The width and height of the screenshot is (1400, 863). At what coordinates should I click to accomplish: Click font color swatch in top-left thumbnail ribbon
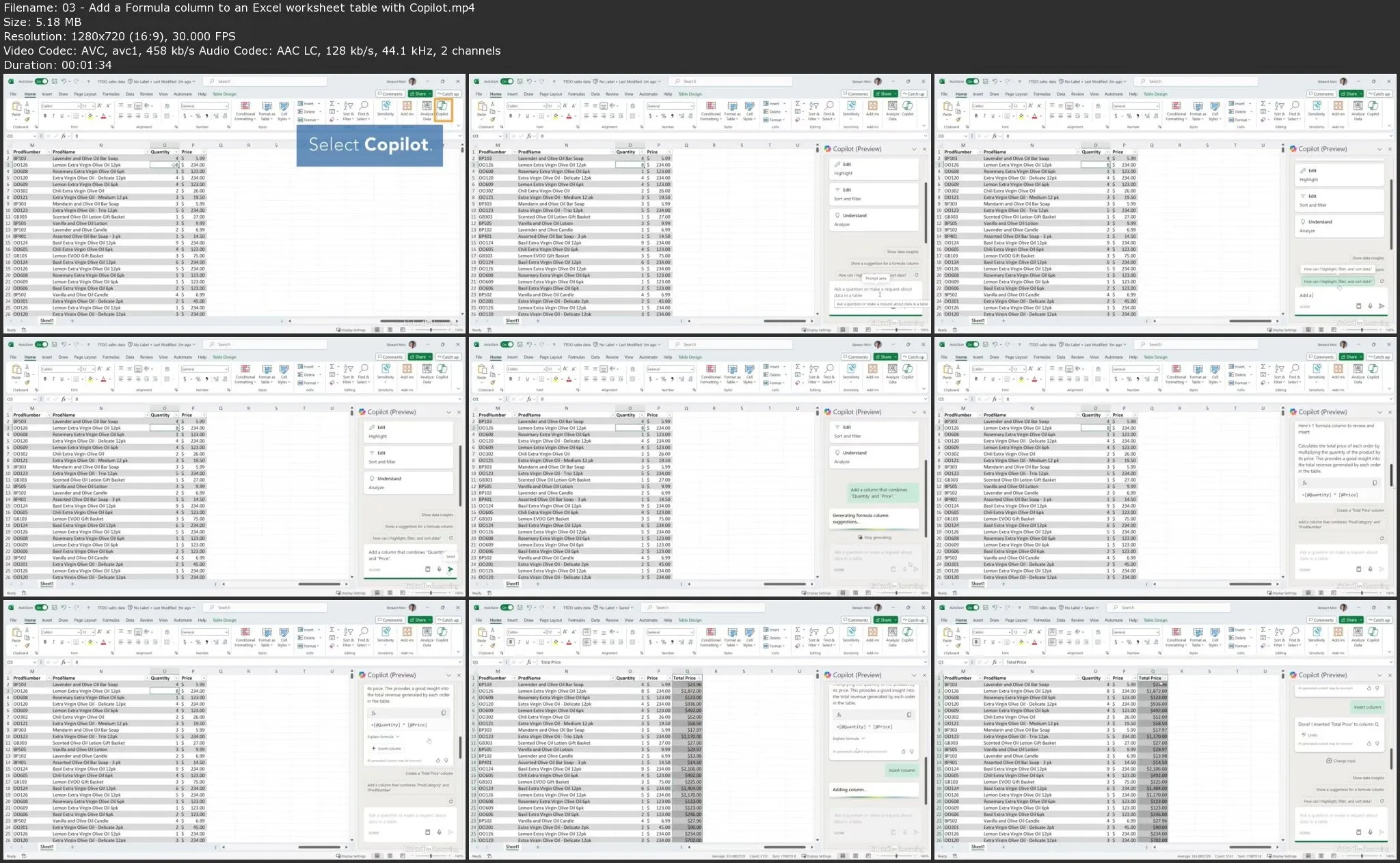tap(103, 116)
